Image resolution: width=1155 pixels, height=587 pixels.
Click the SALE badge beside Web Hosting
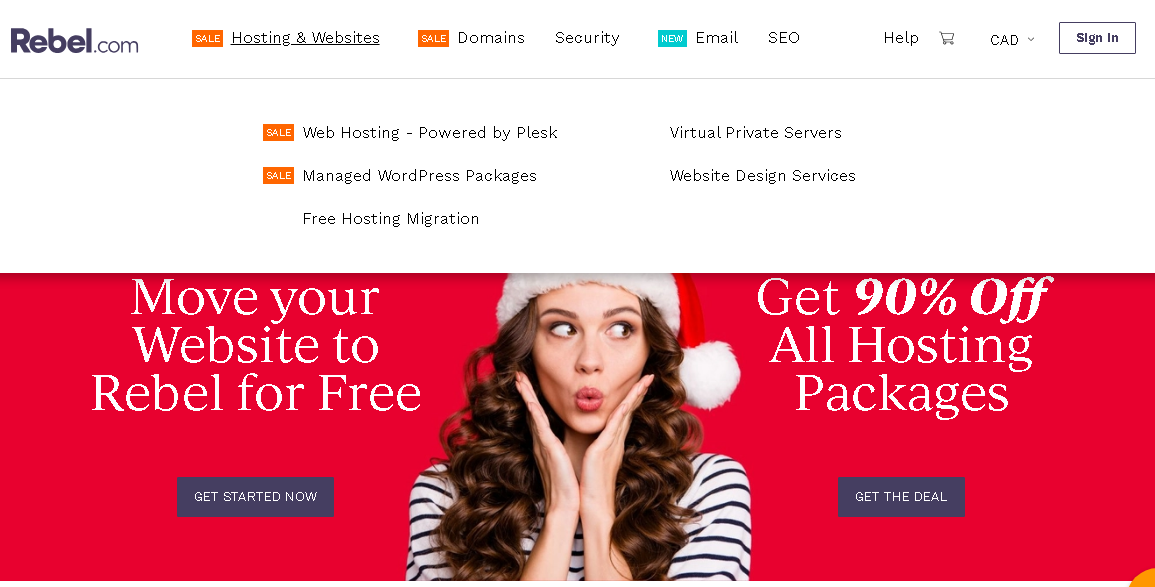(x=278, y=133)
